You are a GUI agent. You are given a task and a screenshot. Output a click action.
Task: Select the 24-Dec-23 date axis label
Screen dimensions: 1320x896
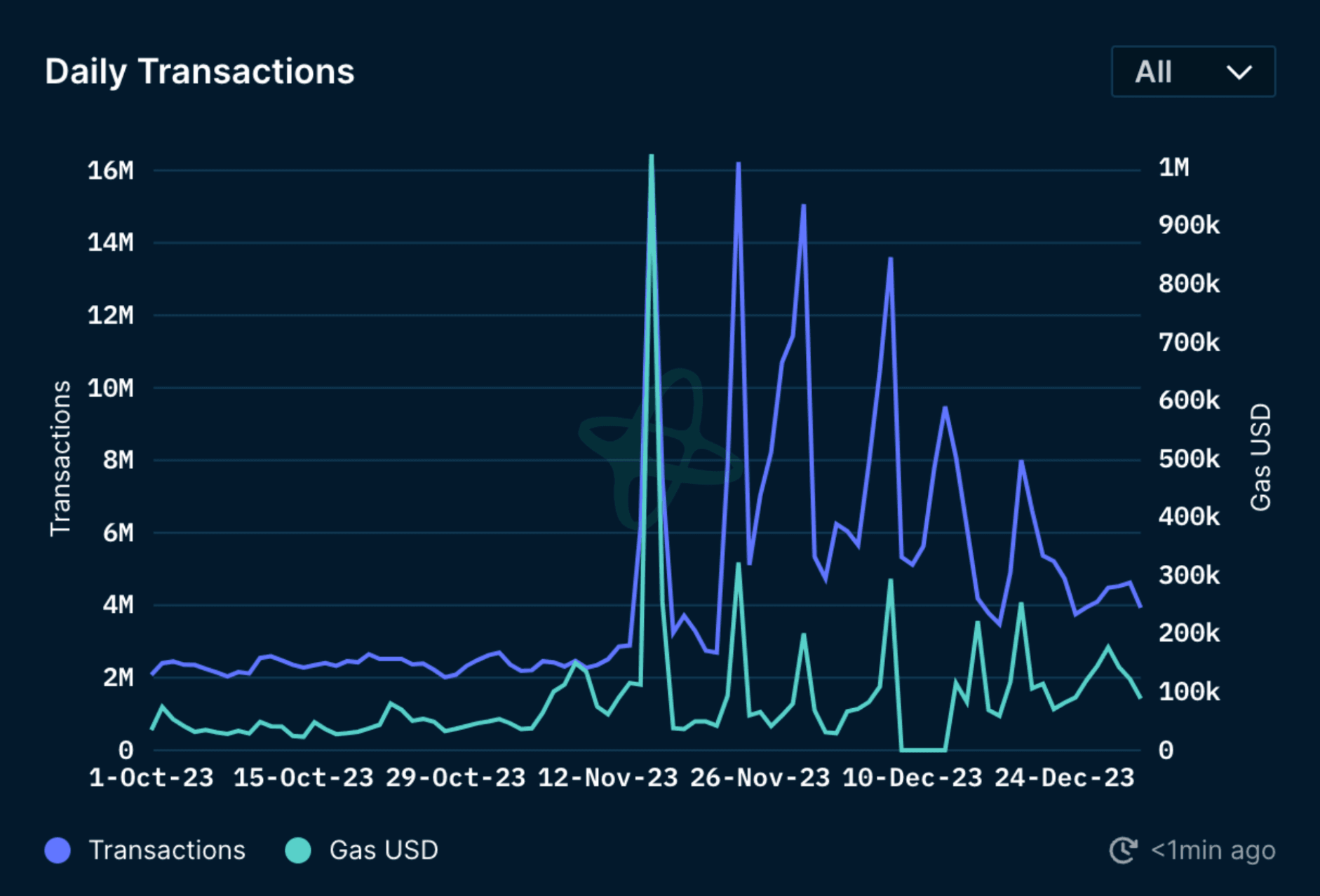click(x=1064, y=778)
